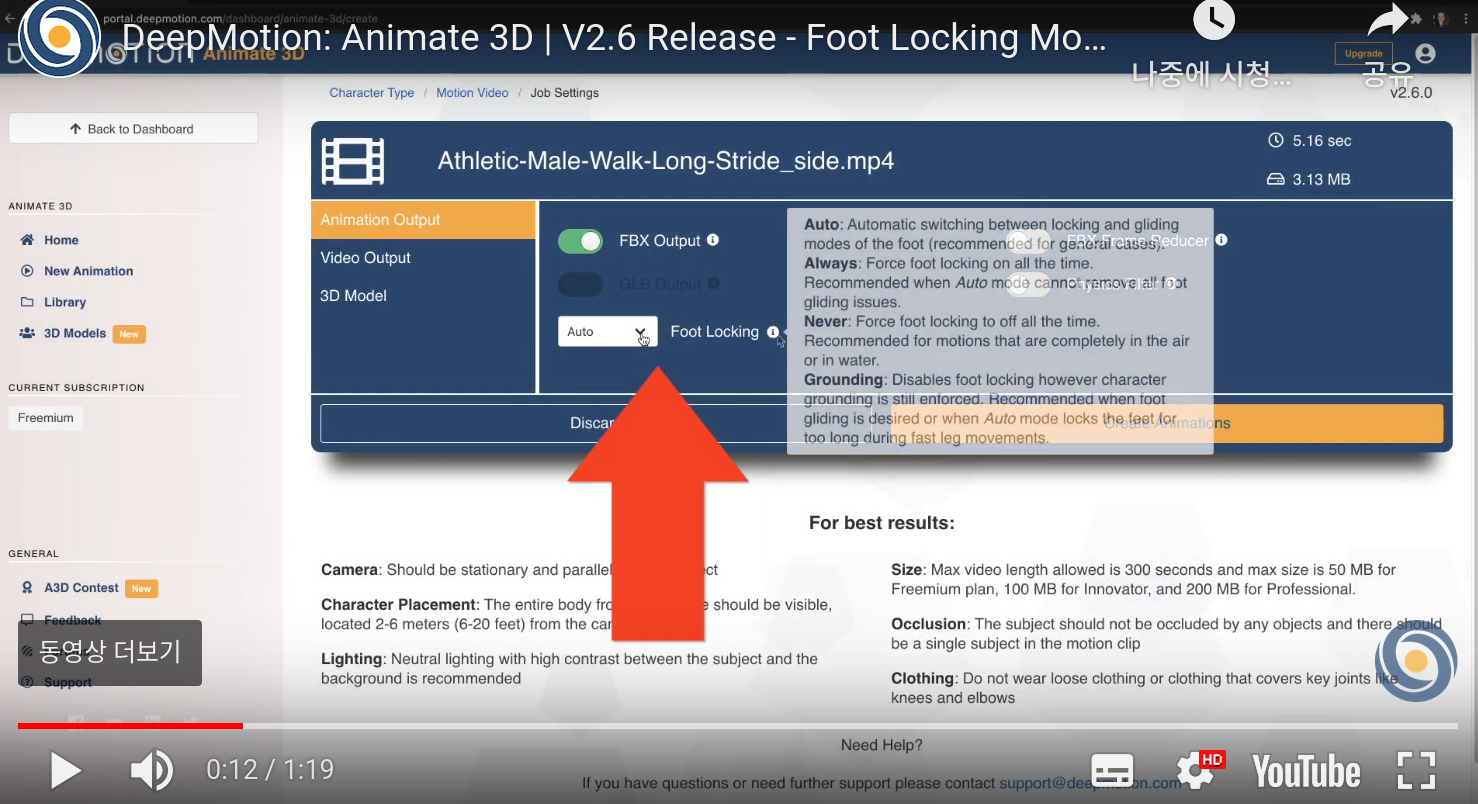The height and width of the screenshot is (804, 1478).
Task: Click the file name 'Athletic-Male-Walk-Long-Stride_side.mp4'
Action: tap(666, 161)
